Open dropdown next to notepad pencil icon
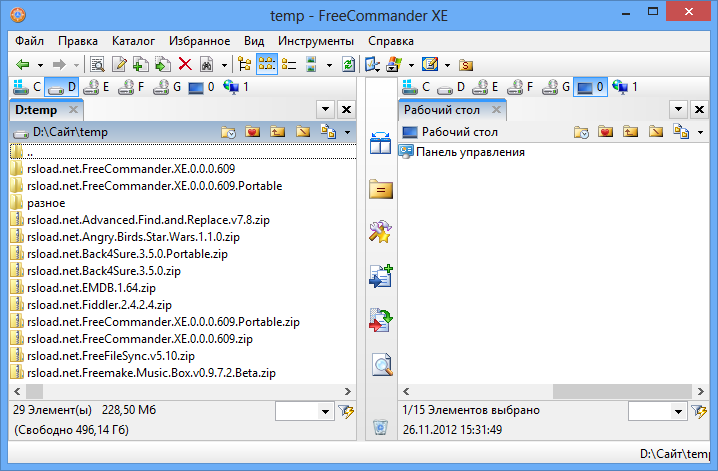The image size is (718, 471). (447, 65)
